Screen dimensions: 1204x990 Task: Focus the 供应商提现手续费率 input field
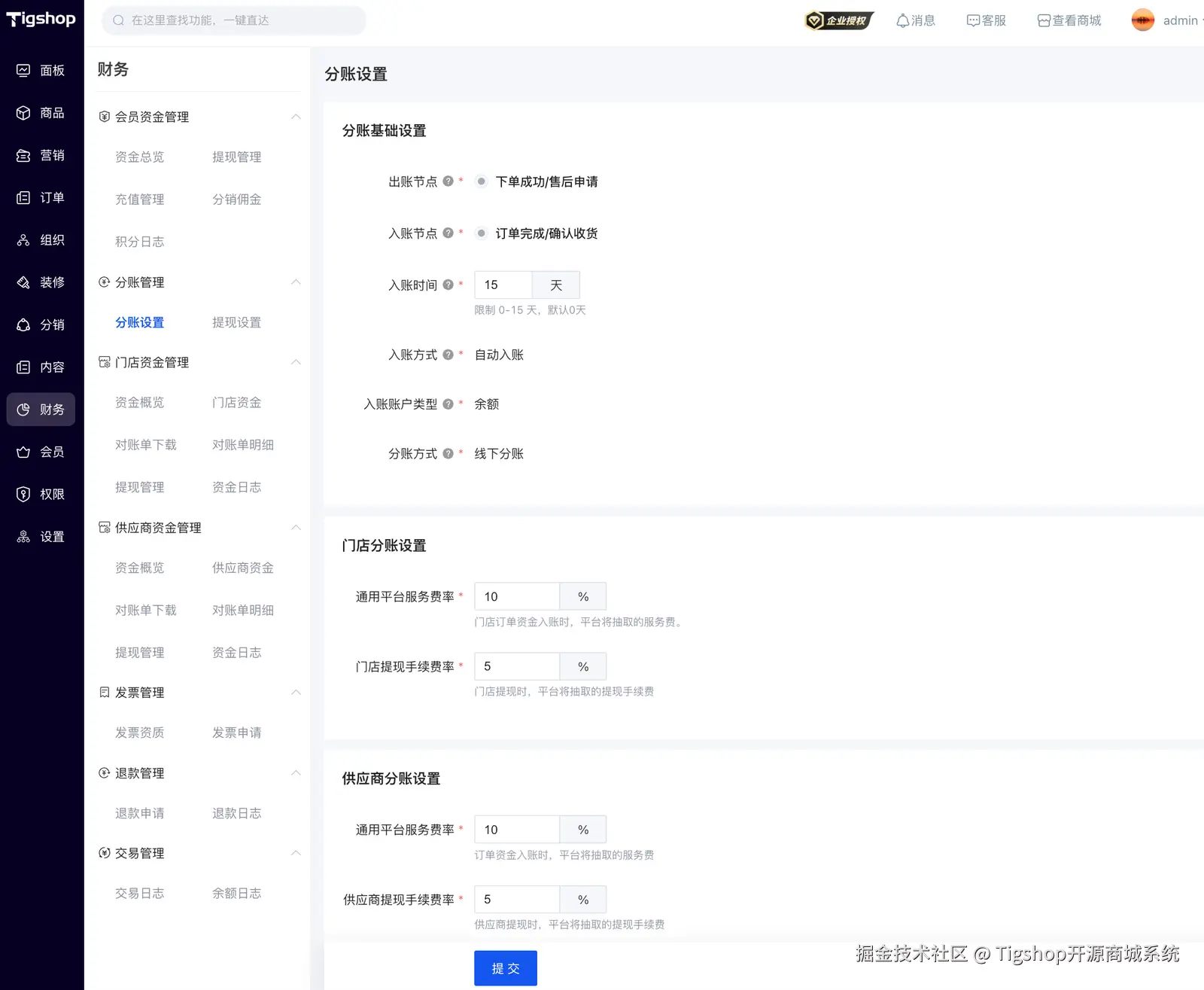point(517,900)
